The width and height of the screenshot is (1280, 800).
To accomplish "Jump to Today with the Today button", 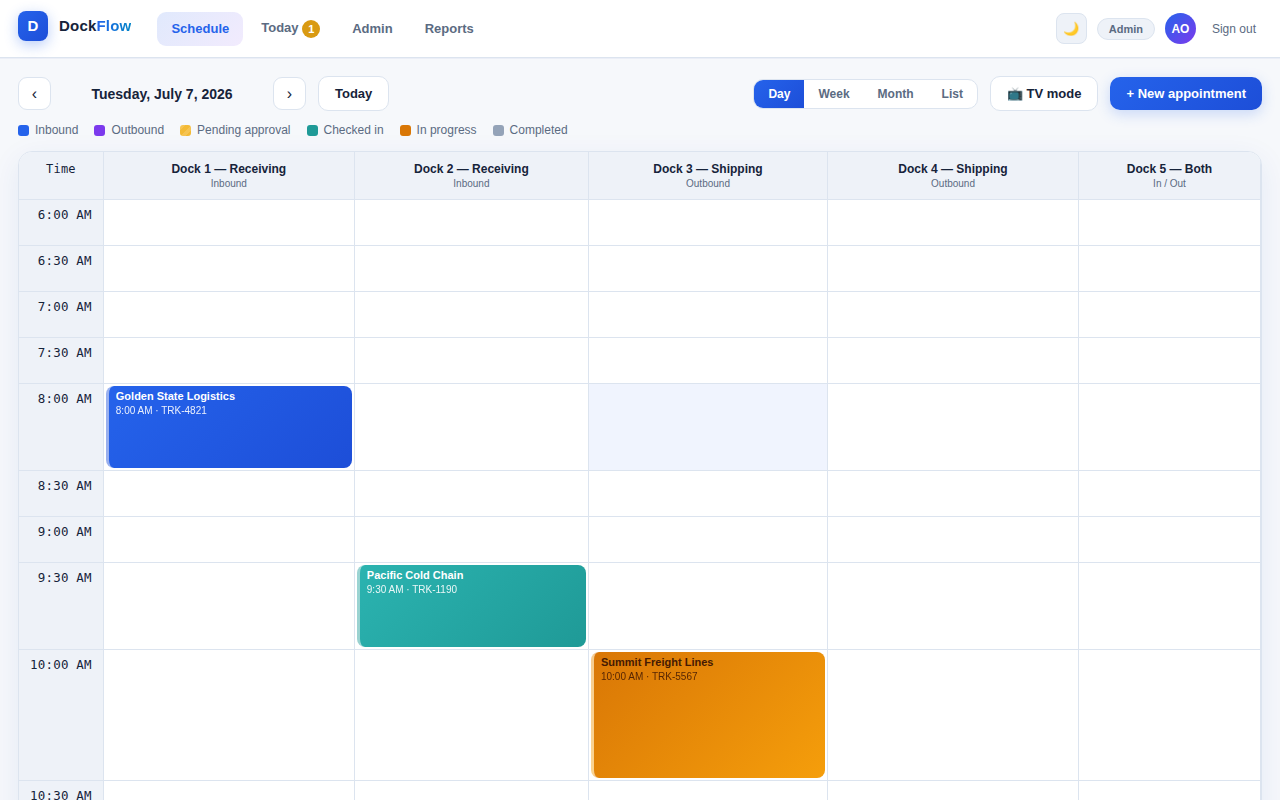I will coord(353,94).
